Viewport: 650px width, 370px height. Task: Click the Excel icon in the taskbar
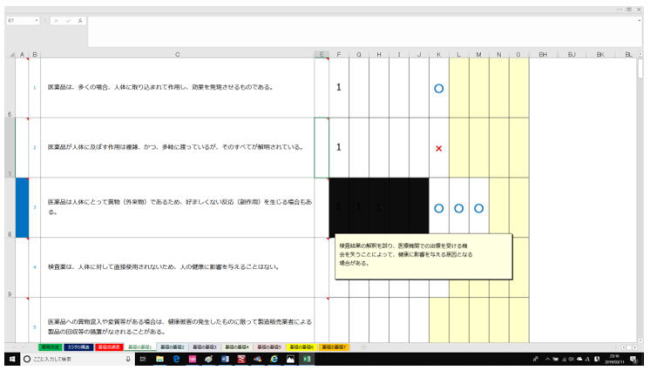(307, 359)
